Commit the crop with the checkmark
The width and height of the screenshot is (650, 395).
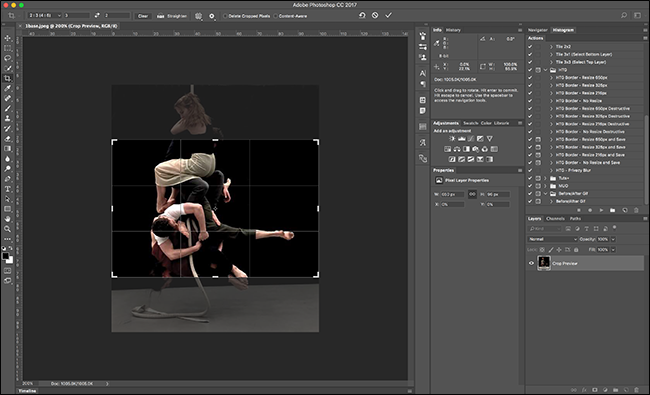tap(388, 15)
